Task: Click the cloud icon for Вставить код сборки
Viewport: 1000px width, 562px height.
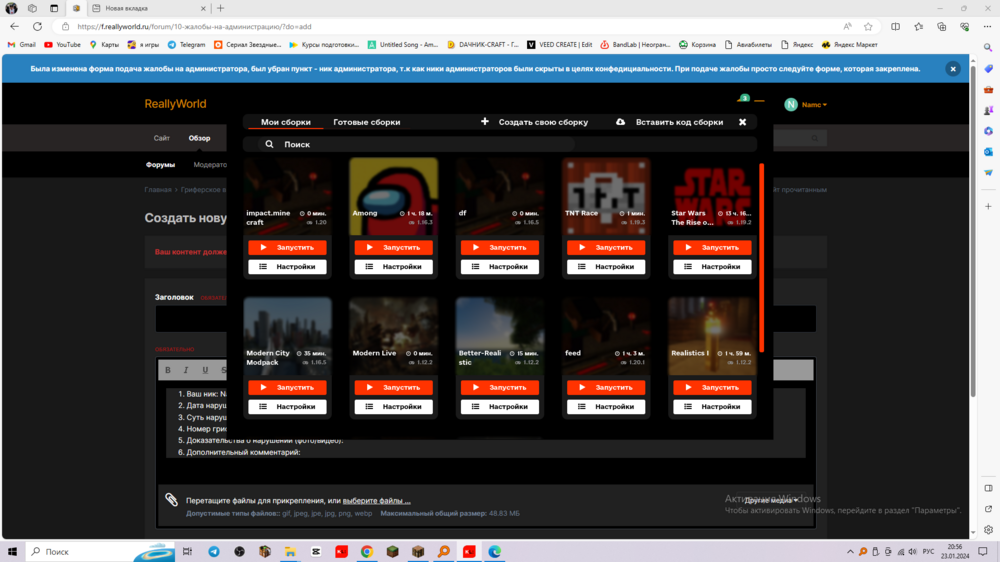Action: click(x=621, y=122)
